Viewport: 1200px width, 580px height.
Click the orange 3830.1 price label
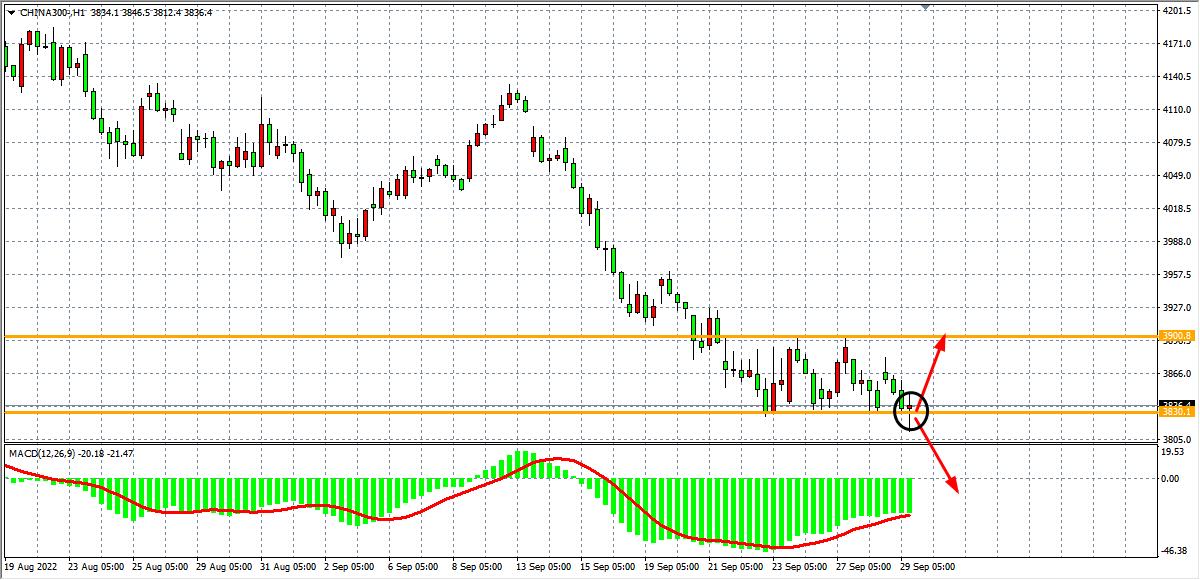(x=1175, y=412)
